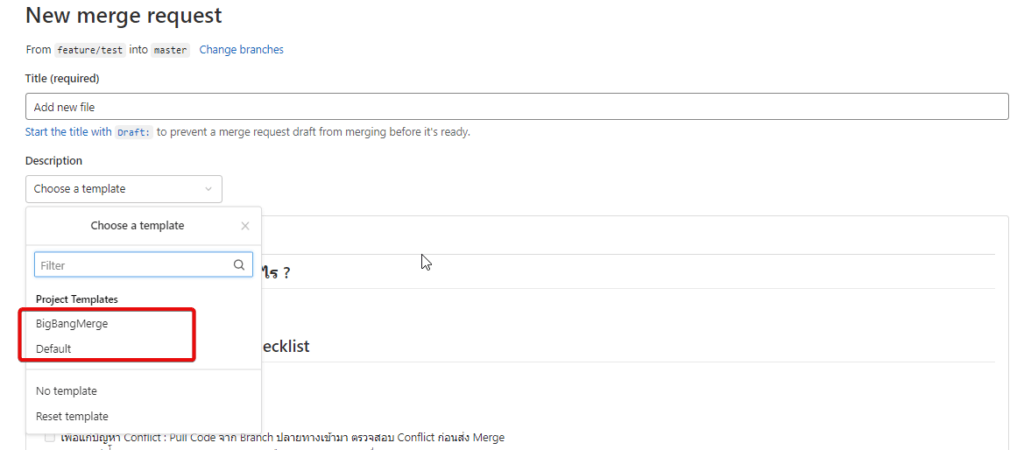Viewport: 1024px width, 450px height.
Task: Open the Change branches link
Action: coord(242,50)
